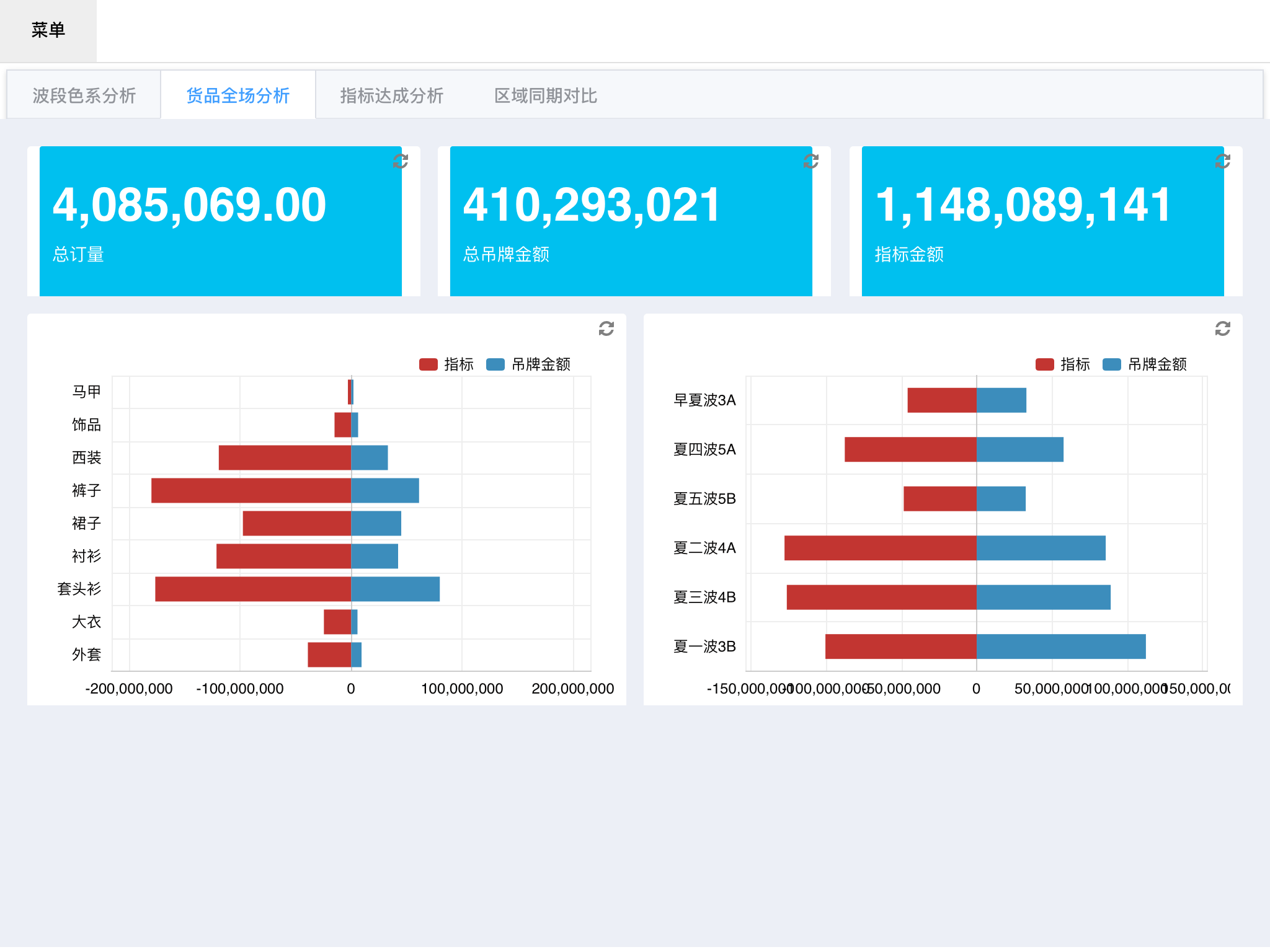Refresh the 总订量 card
The height and width of the screenshot is (952, 1270).
tap(401, 161)
